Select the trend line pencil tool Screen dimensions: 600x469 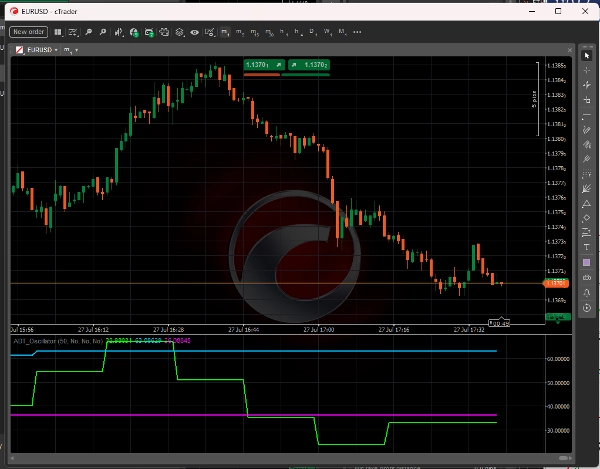587,130
